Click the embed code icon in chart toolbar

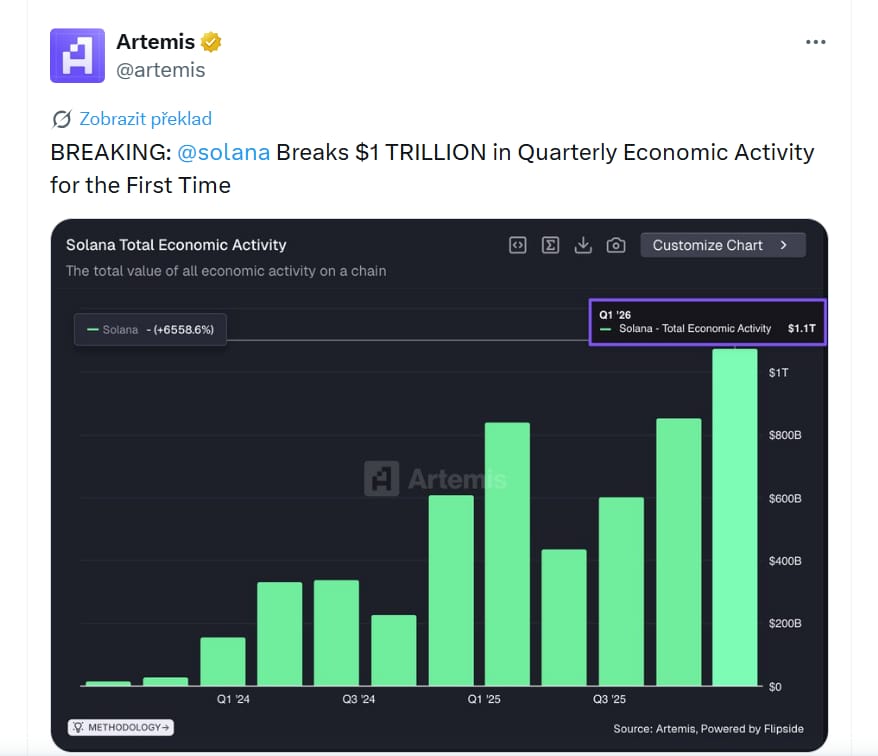point(517,245)
